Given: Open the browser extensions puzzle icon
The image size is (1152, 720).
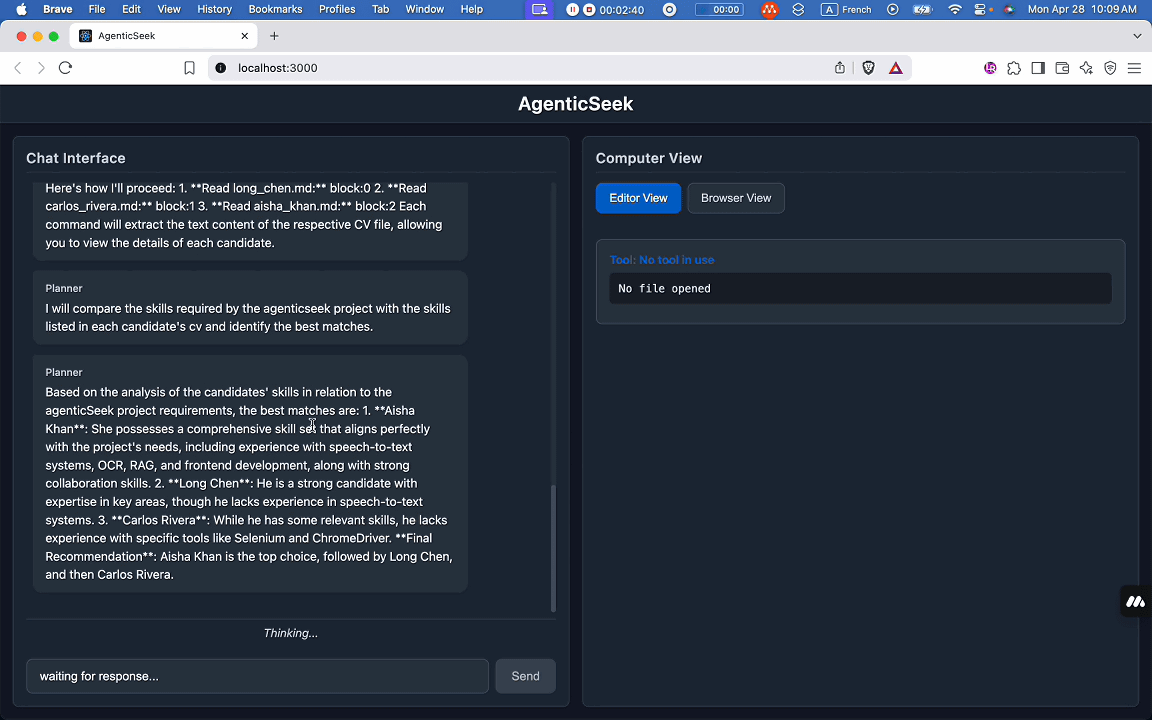Looking at the screenshot, I should coord(1014,68).
